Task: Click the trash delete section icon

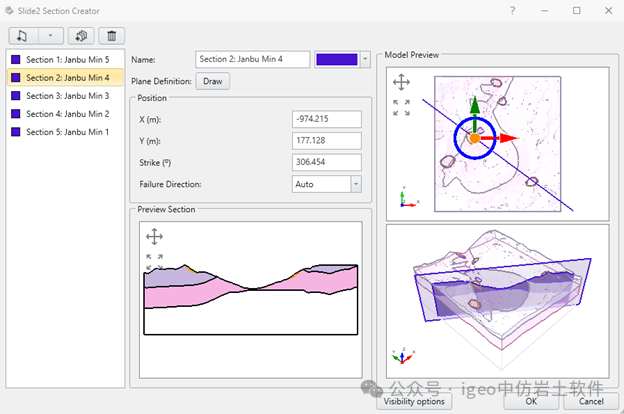Action: pyautogui.click(x=112, y=36)
